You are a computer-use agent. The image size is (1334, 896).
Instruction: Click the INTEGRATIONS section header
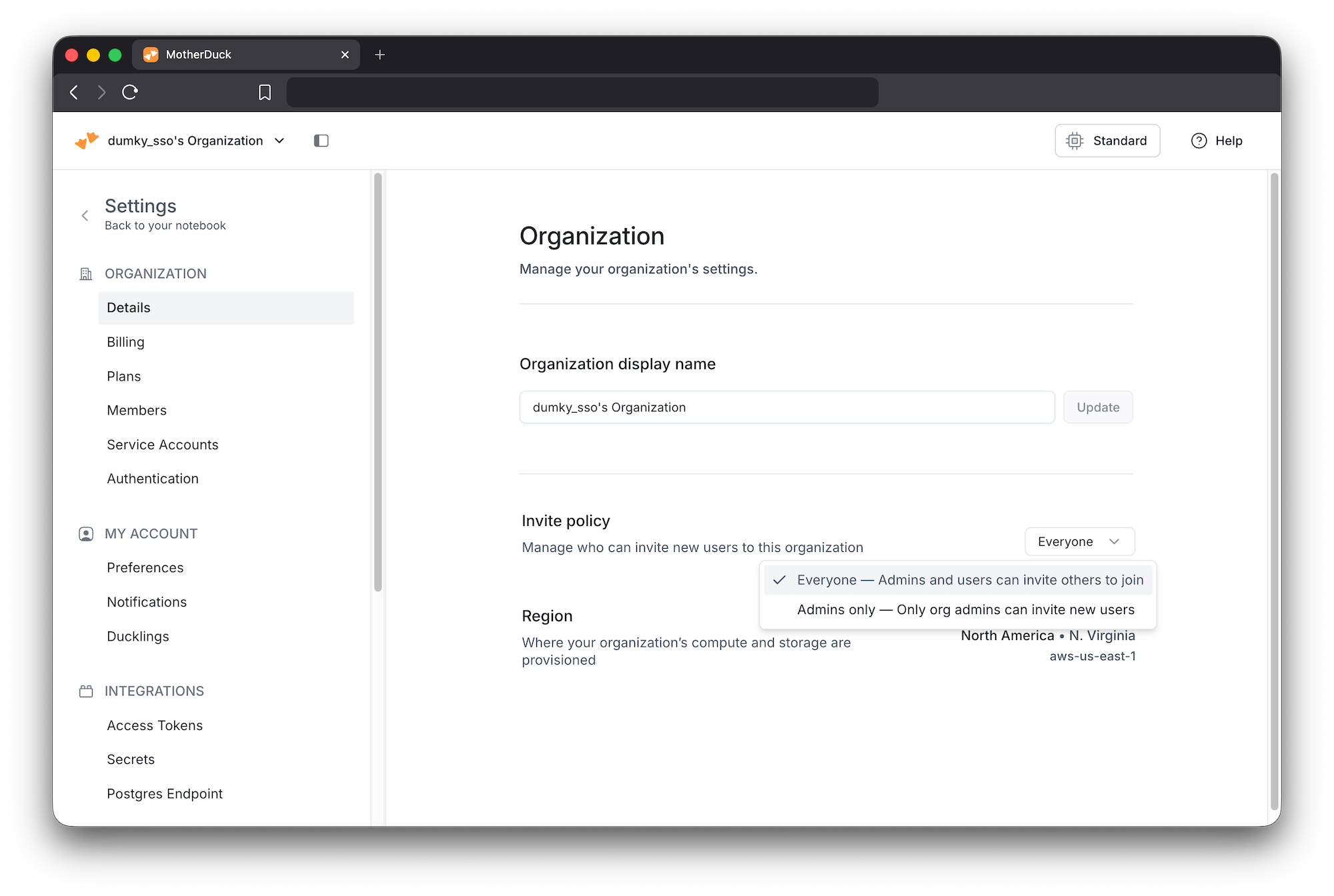(x=154, y=691)
